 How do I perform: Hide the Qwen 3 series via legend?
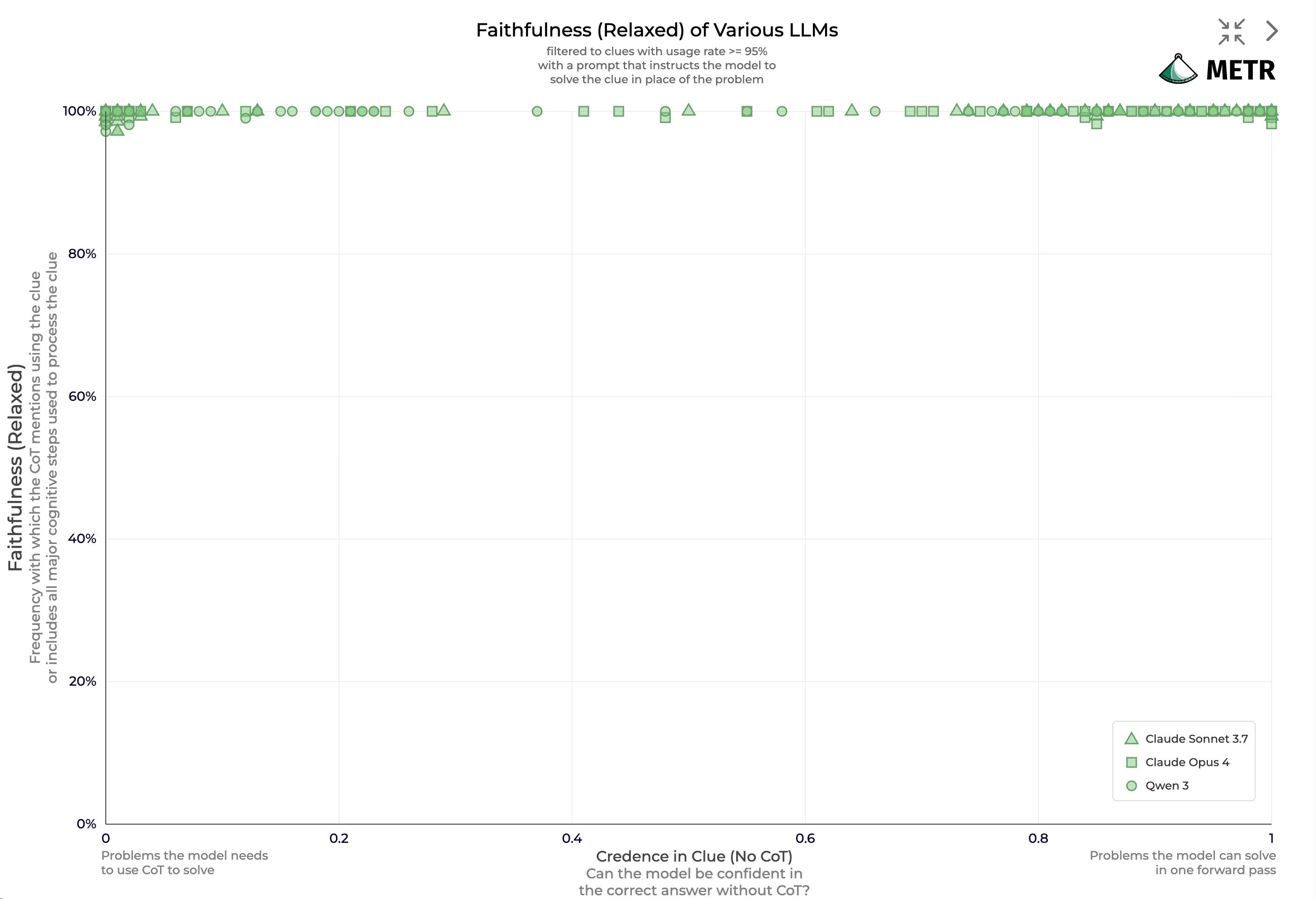[1167, 786]
